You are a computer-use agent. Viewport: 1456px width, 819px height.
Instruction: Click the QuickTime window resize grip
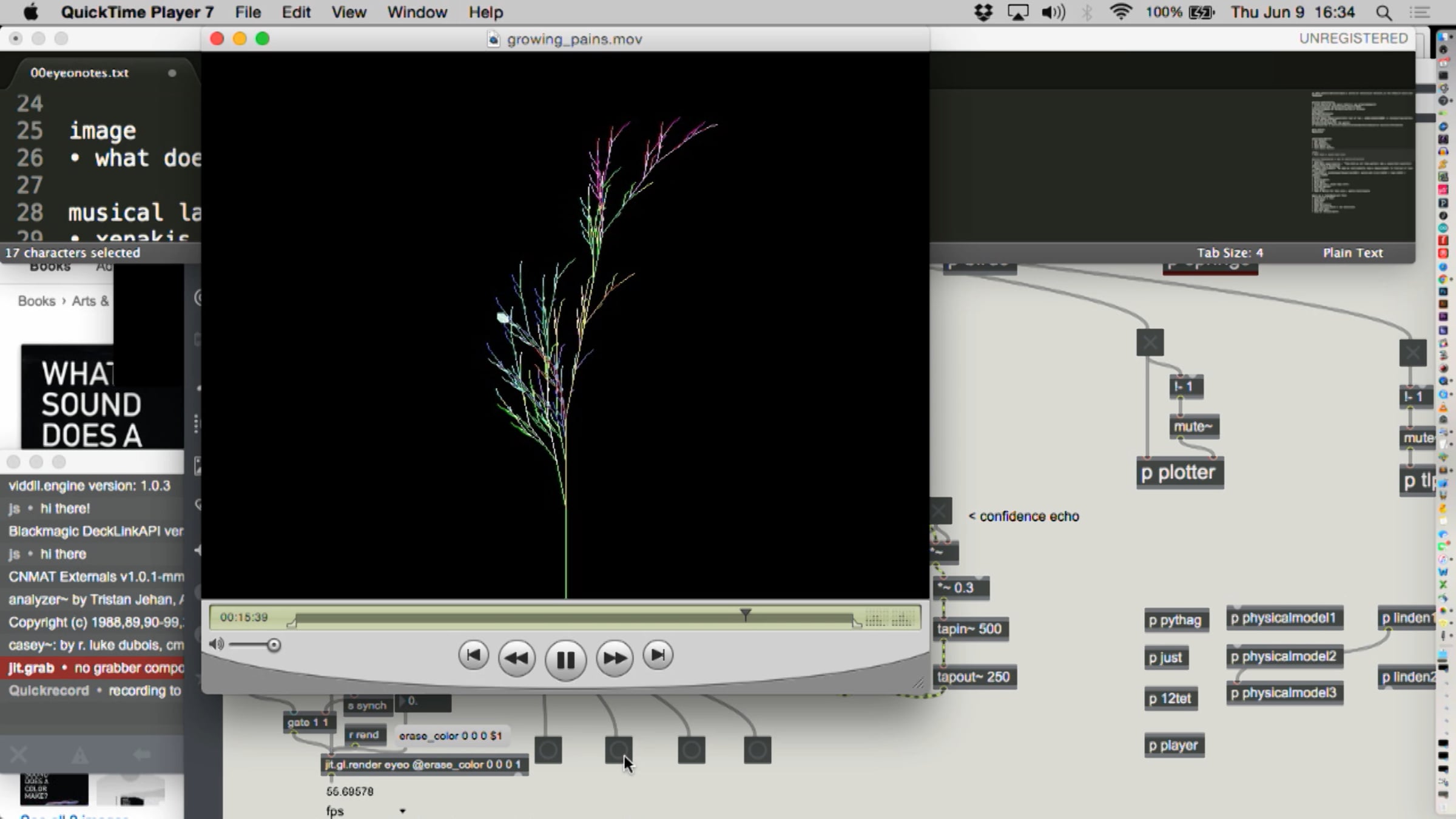click(918, 683)
